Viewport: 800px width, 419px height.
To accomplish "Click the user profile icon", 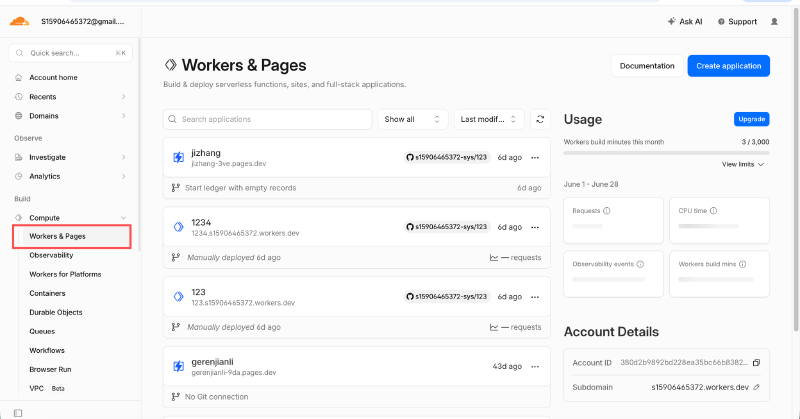I will (x=774, y=21).
